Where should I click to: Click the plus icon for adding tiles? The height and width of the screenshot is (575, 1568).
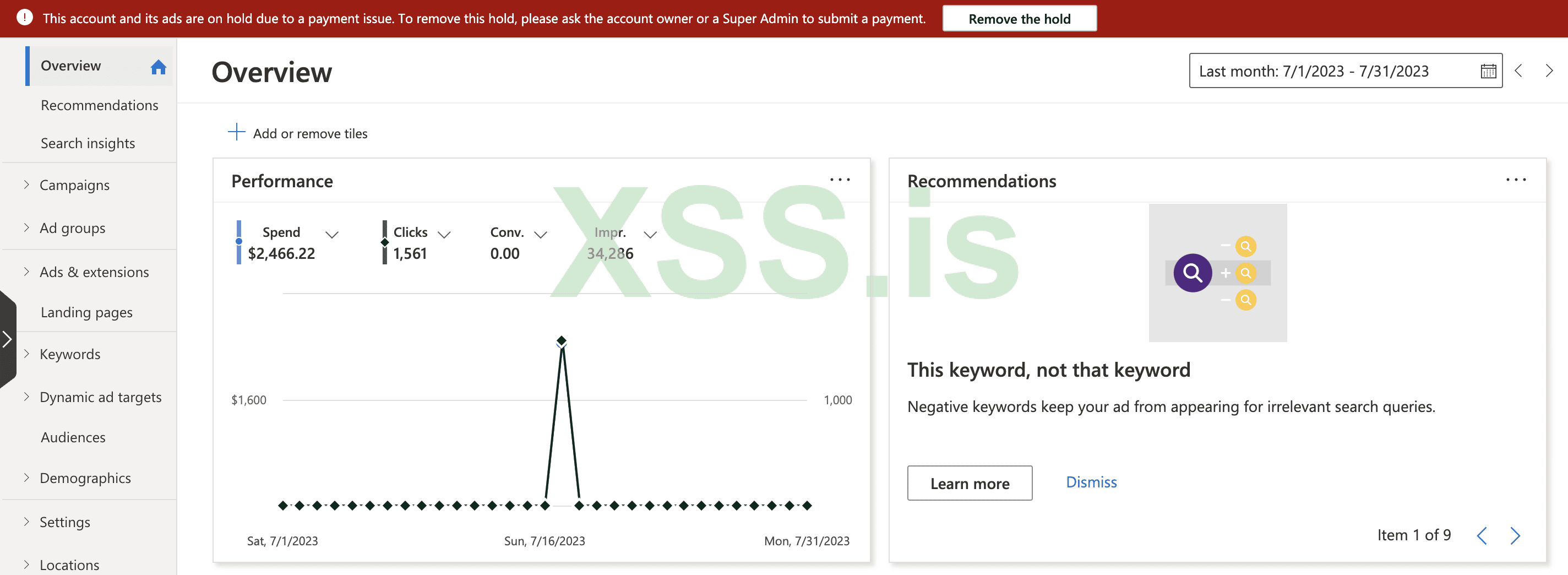pyautogui.click(x=236, y=132)
